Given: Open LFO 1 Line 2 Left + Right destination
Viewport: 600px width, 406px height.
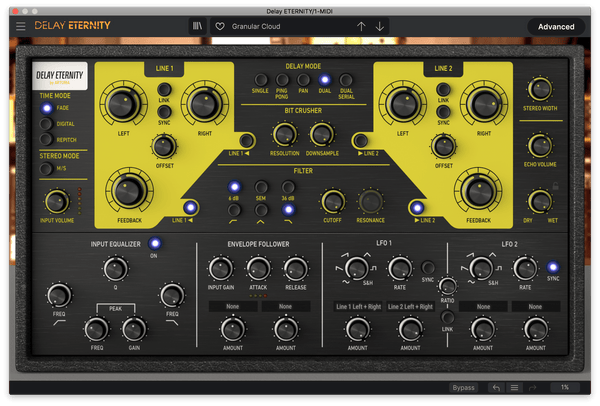Looking at the screenshot, I should pos(410,307).
